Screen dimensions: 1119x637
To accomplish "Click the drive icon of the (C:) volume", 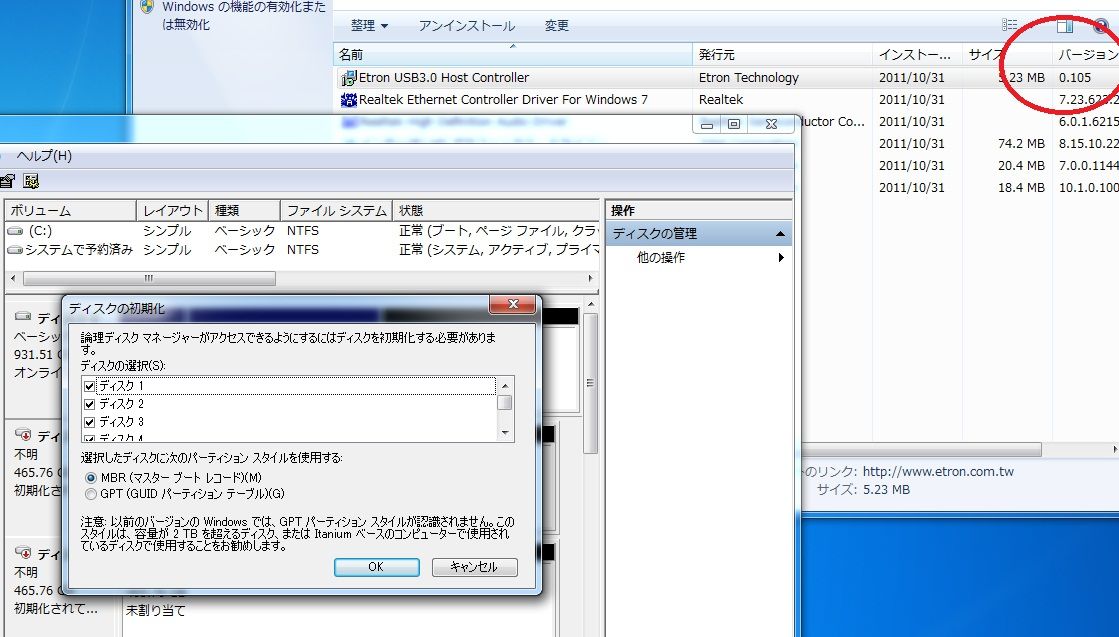I will click(15, 231).
